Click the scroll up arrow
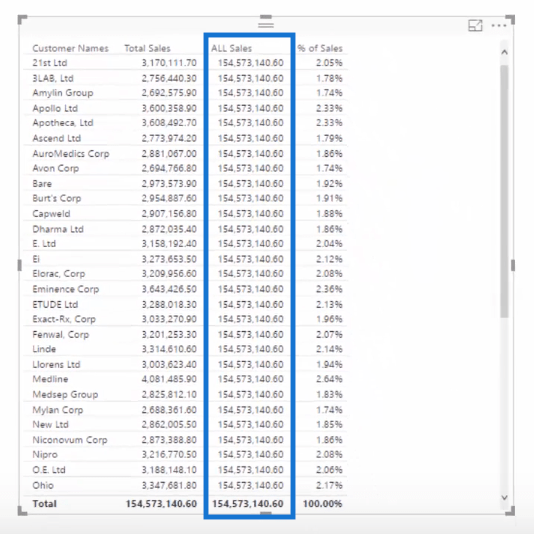Screen dimensions: 534x534 coord(504,52)
